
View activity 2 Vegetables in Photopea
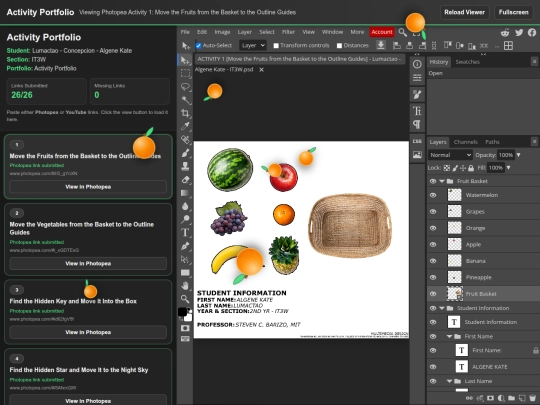(88, 263)
